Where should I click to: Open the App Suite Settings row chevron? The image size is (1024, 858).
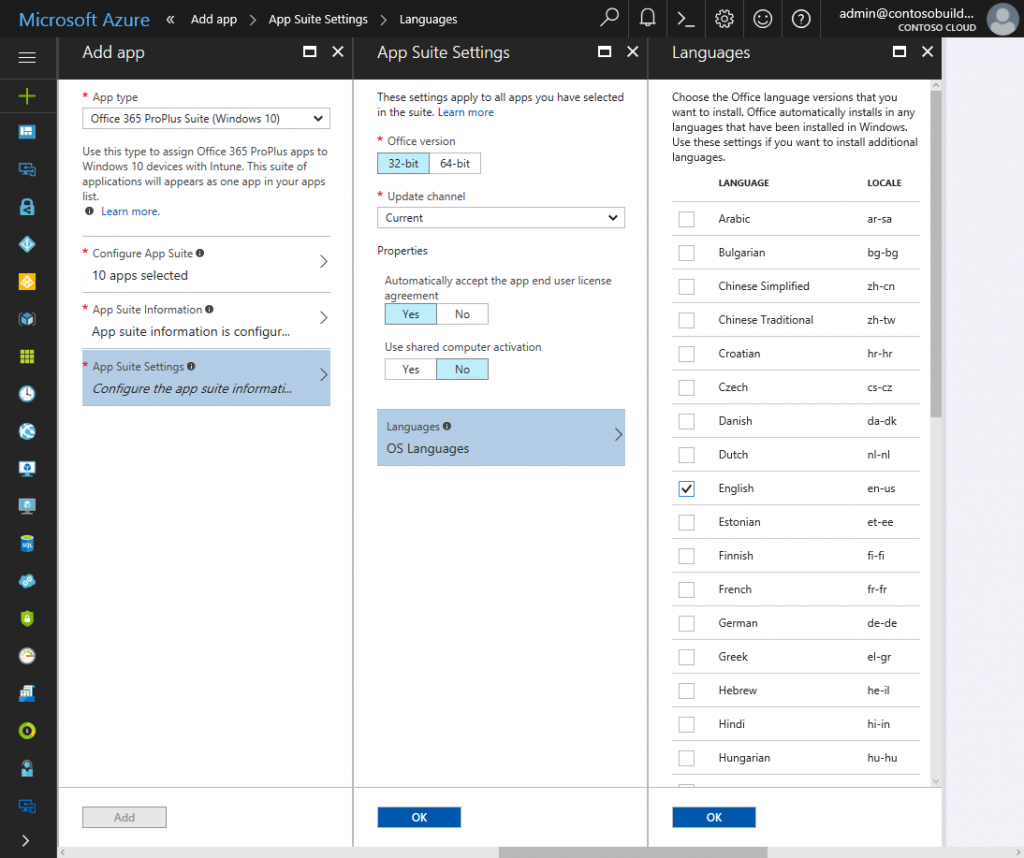click(x=323, y=375)
